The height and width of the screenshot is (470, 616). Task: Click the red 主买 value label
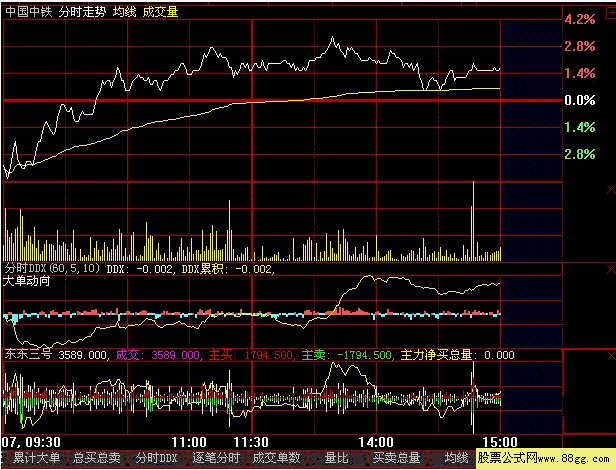[251, 355]
